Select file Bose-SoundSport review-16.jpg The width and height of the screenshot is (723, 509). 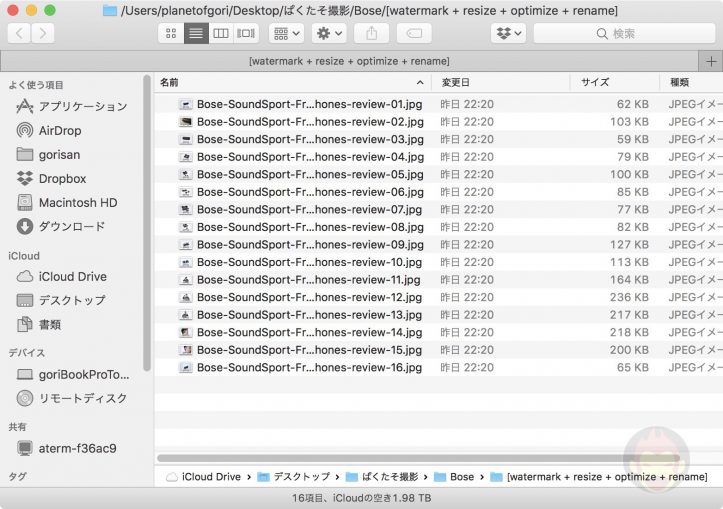pyautogui.click(x=439, y=367)
